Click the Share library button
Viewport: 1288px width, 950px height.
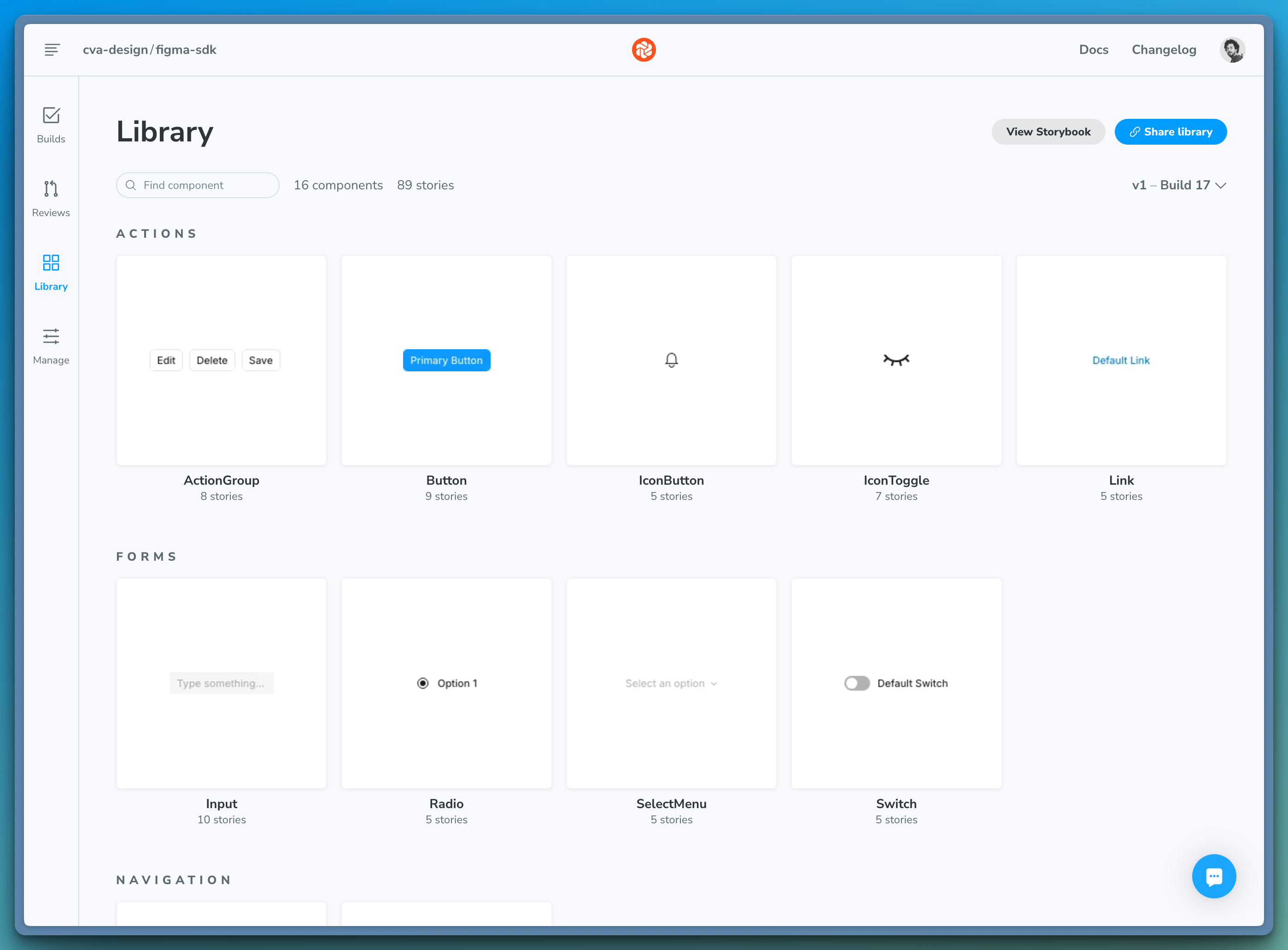[x=1170, y=132]
